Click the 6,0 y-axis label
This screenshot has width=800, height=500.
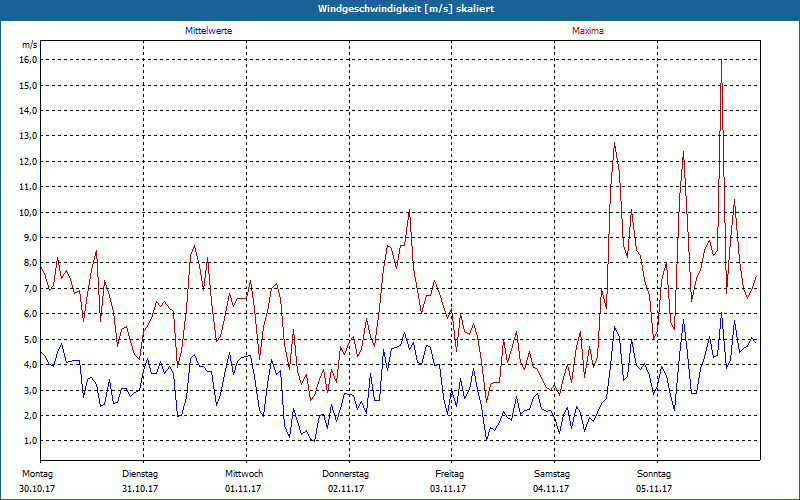click(x=31, y=314)
